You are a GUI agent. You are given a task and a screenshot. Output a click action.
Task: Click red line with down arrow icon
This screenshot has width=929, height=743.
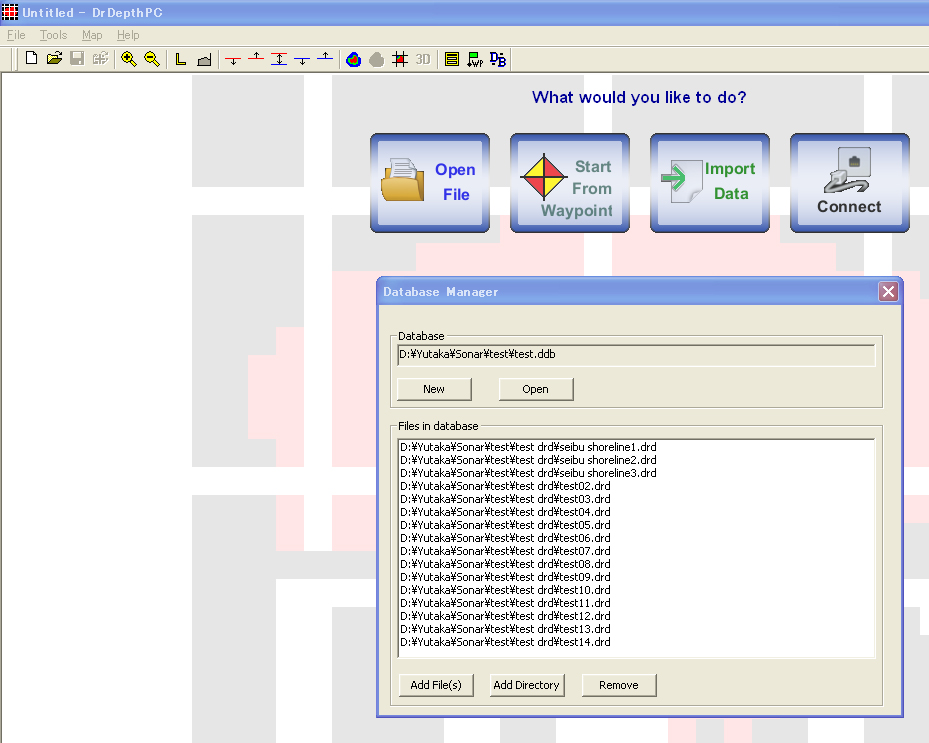[233, 59]
